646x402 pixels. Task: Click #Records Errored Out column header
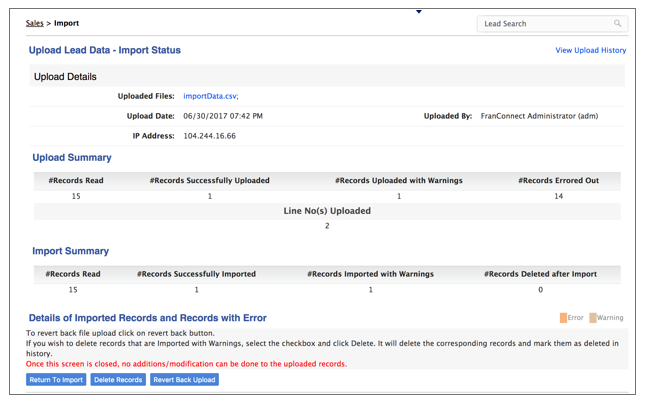(x=558, y=180)
